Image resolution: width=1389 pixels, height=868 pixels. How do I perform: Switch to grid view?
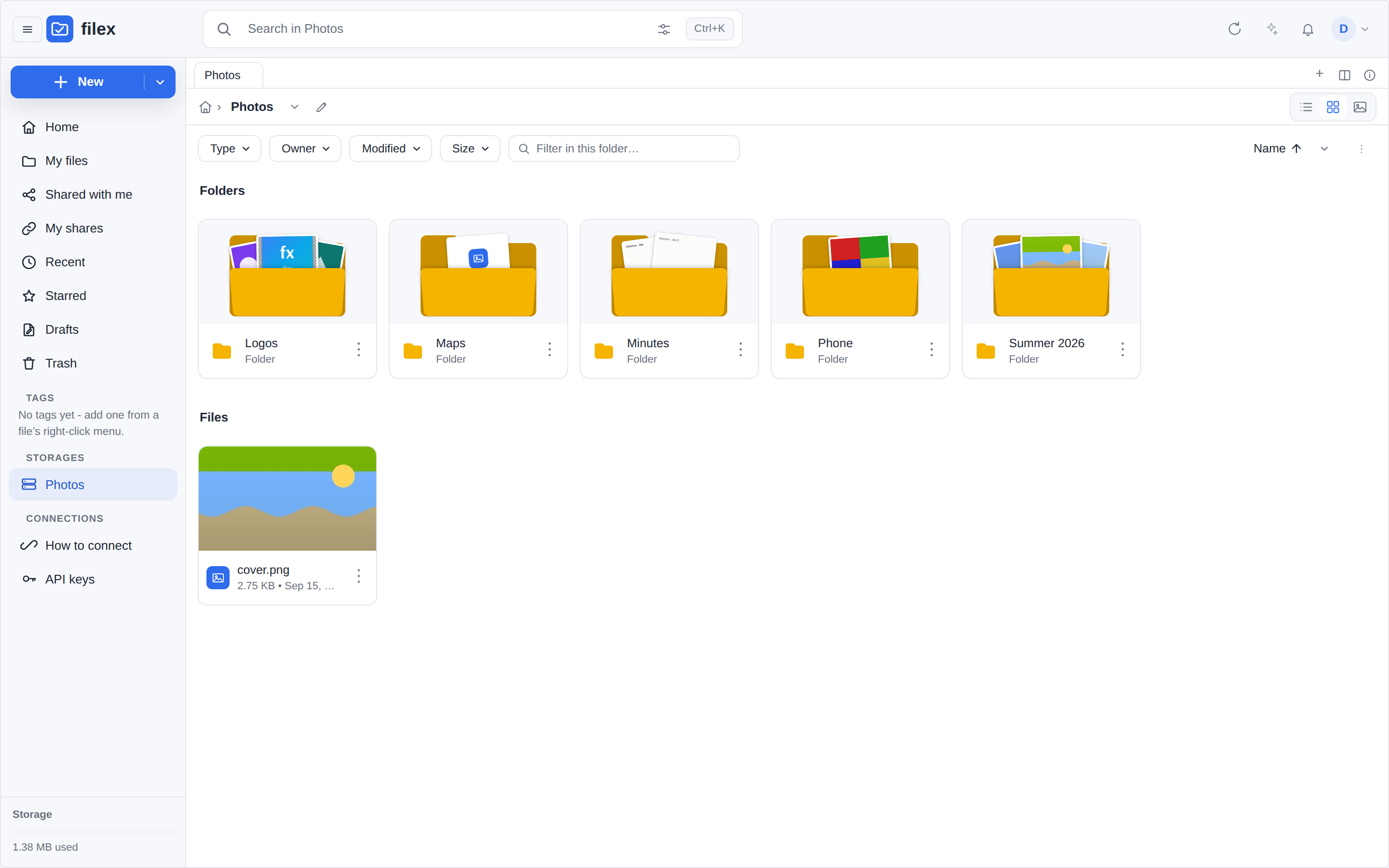pos(1333,108)
